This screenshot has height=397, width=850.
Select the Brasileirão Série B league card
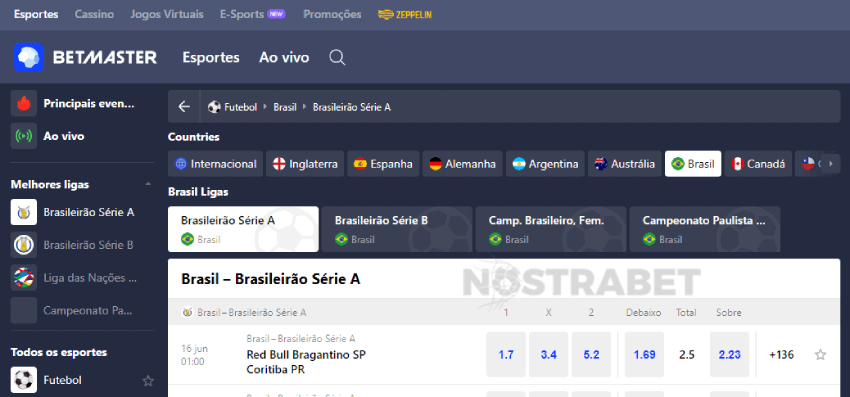point(397,229)
